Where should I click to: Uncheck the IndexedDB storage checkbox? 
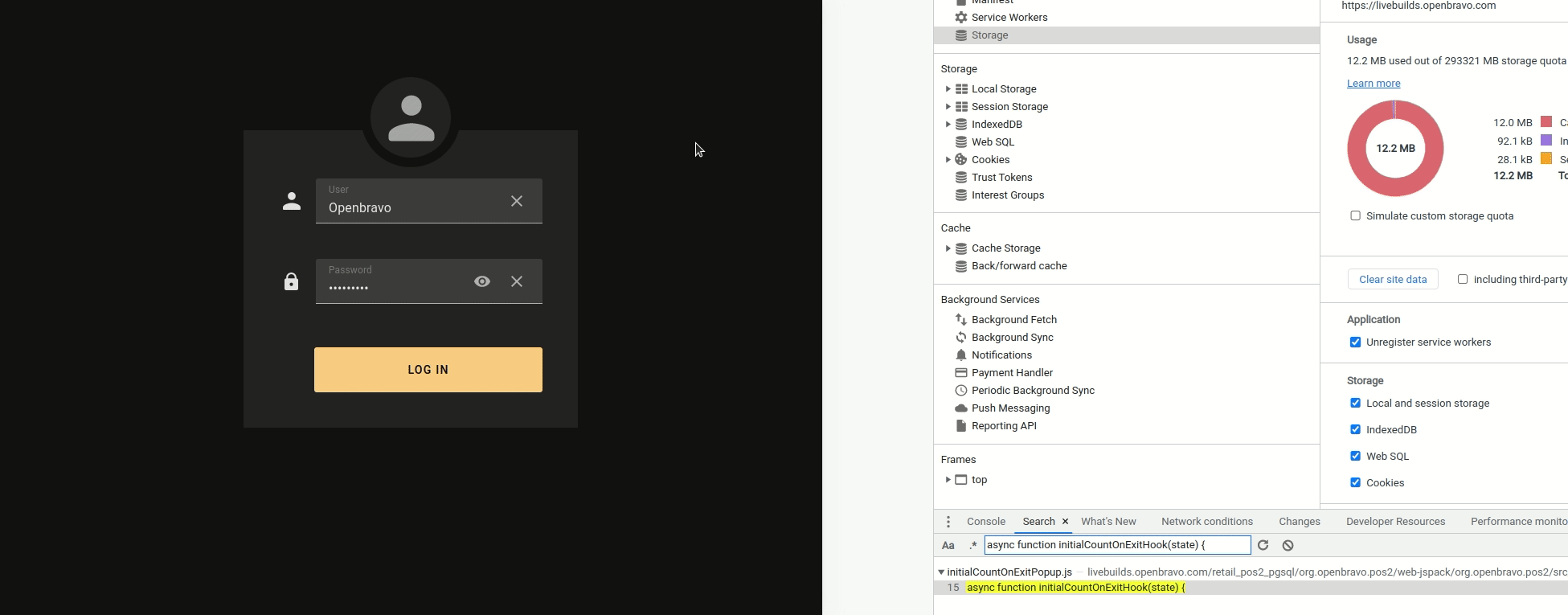coord(1356,429)
